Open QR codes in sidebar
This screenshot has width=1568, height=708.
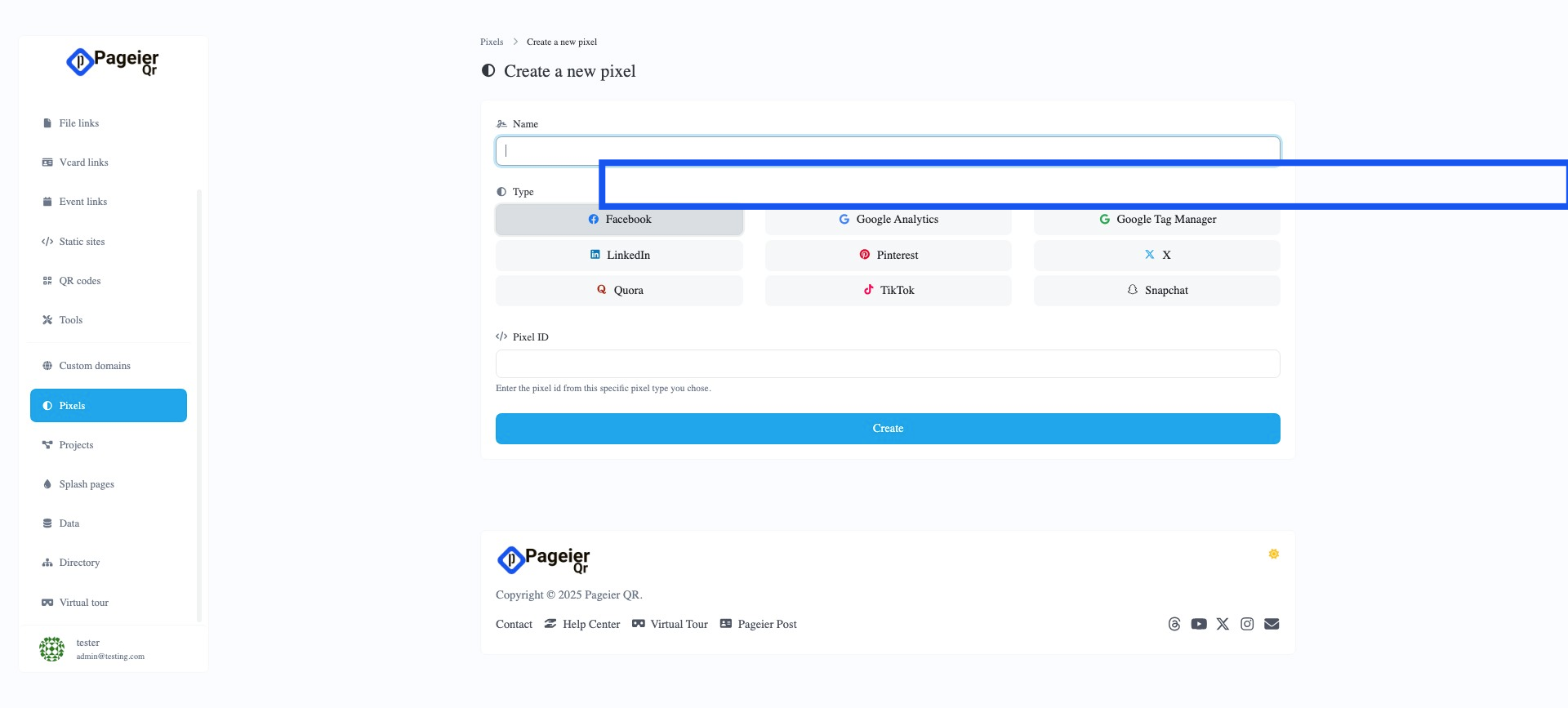click(80, 281)
